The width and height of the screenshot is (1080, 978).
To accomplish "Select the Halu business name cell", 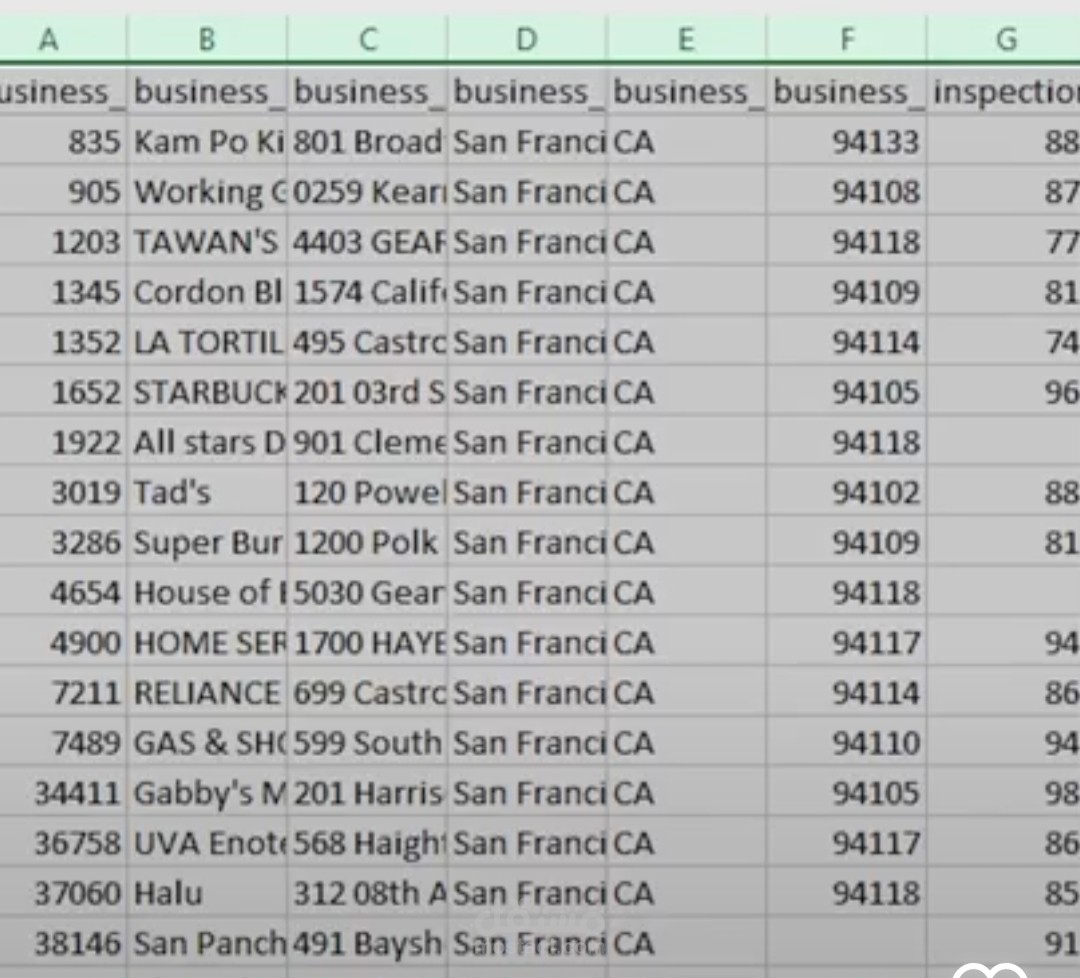I will point(206,893).
